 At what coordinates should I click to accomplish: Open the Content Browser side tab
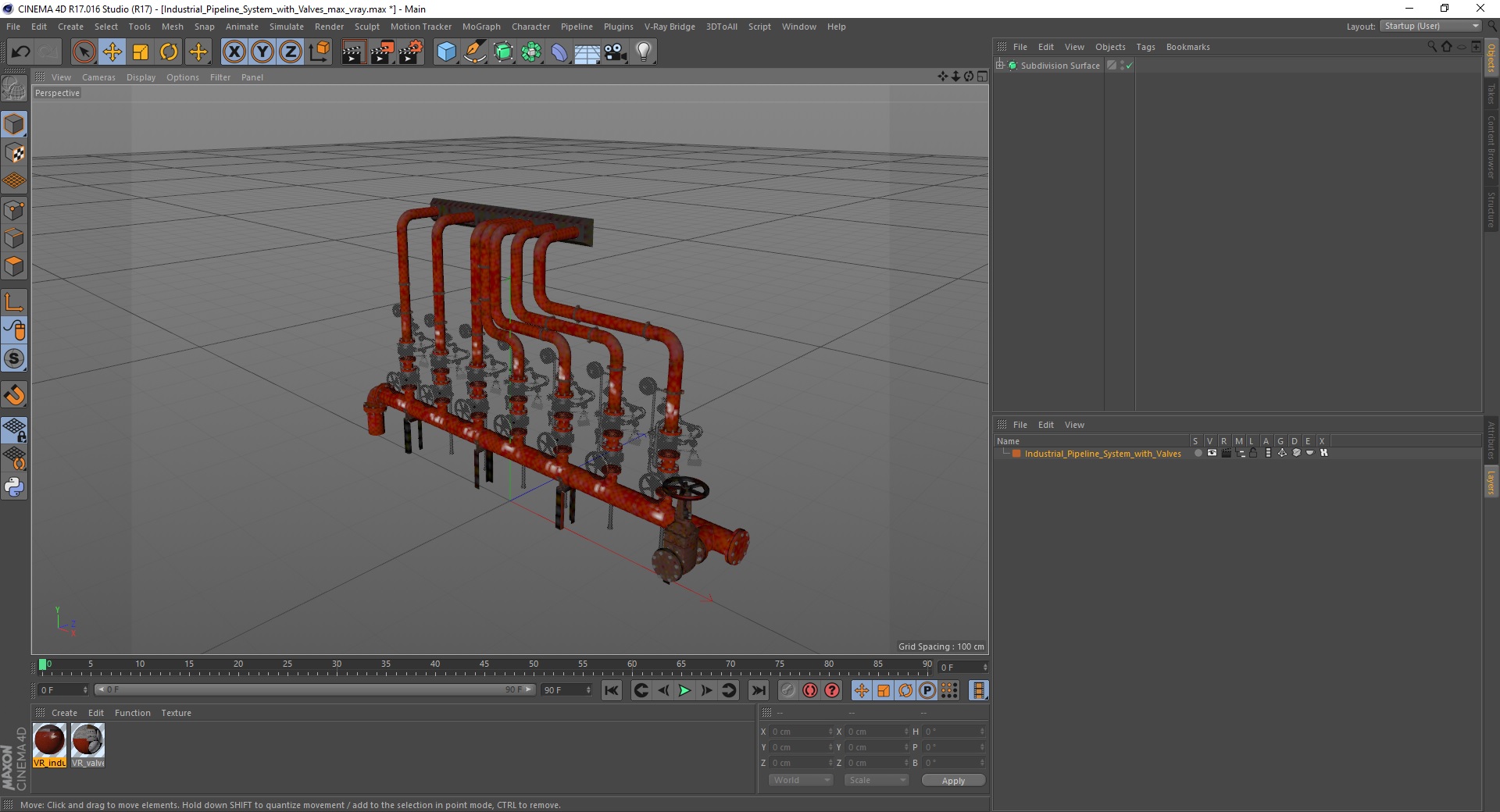click(1491, 146)
